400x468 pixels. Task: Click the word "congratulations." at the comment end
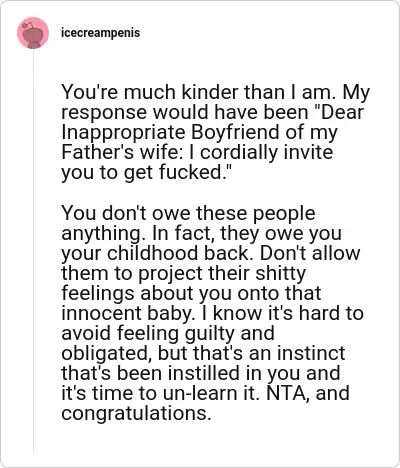tap(136, 413)
